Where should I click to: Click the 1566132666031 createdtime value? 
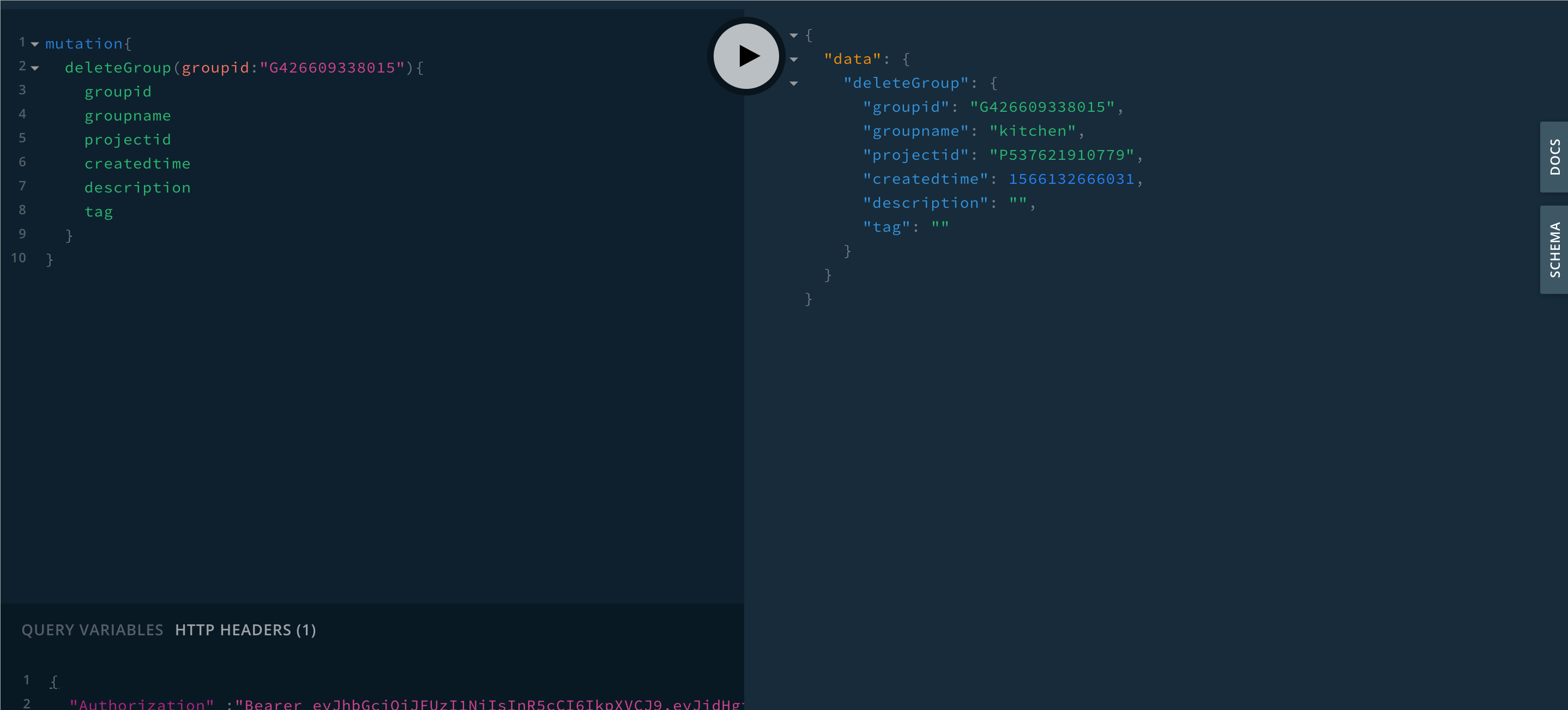(x=1071, y=179)
